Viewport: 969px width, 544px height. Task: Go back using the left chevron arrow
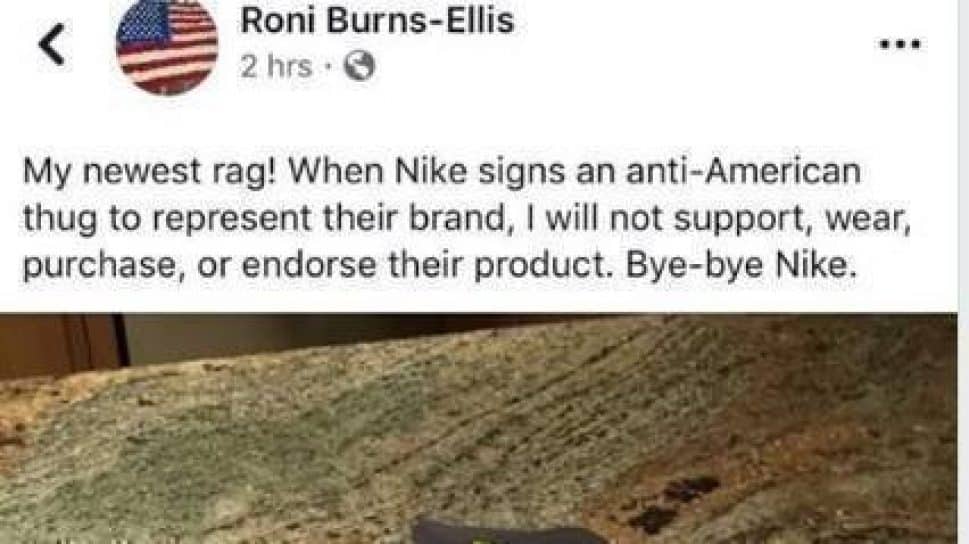click(x=52, y=44)
